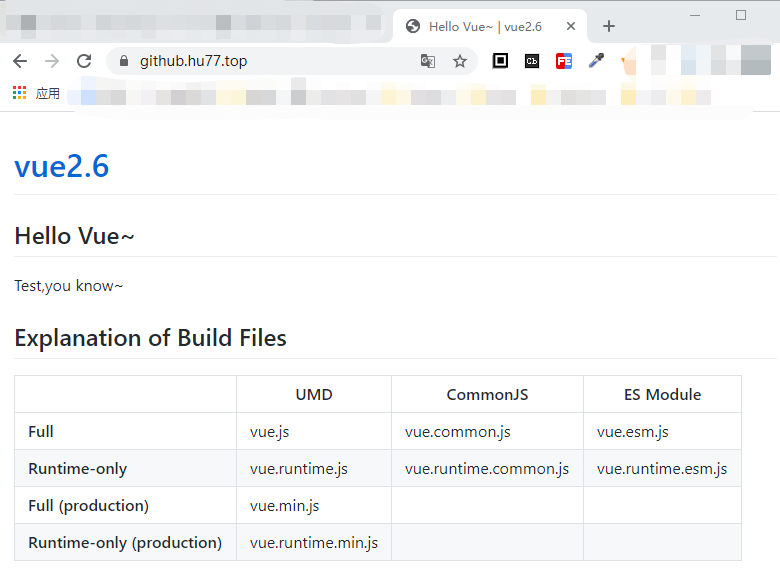Open the vue2.6 title link
Screen dimensions: 780x577
coord(61,166)
